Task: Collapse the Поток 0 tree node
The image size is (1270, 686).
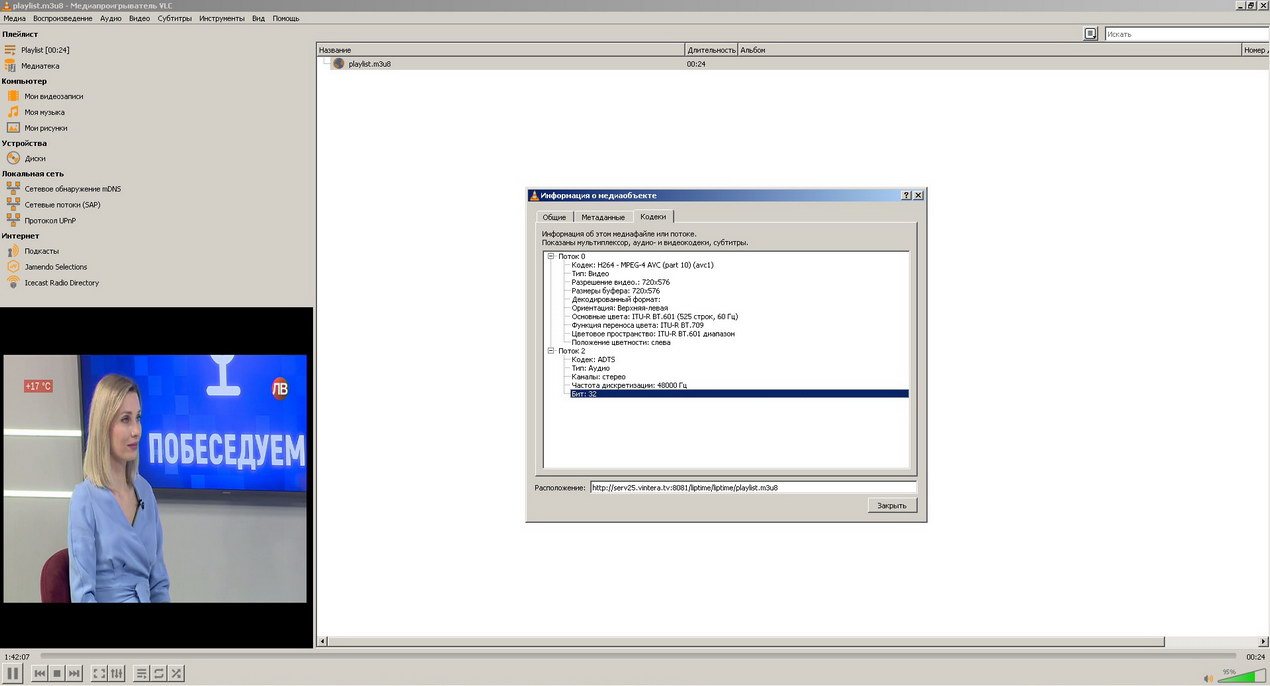Action: (x=551, y=256)
